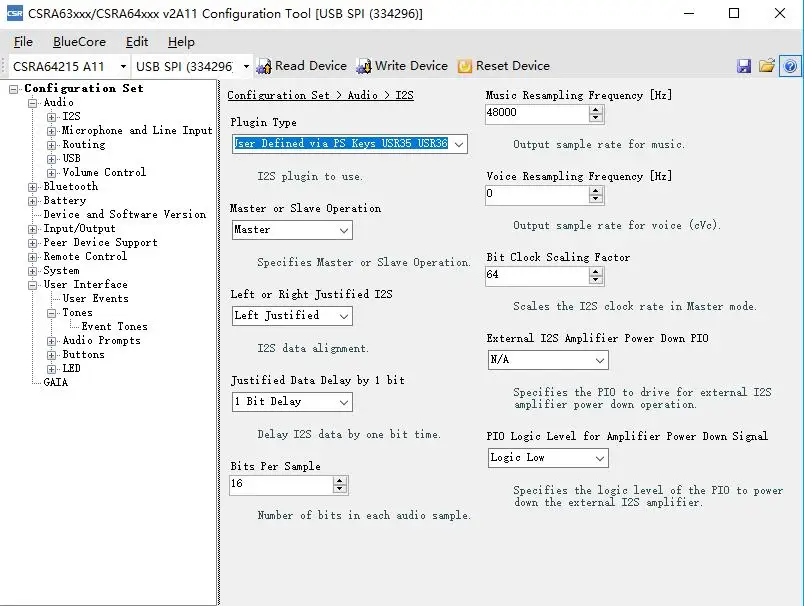Decrease the Music Resampling Frequency value
The image size is (804, 606).
(595, 118)
